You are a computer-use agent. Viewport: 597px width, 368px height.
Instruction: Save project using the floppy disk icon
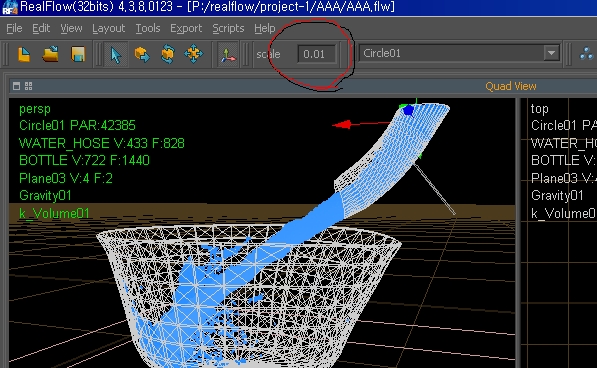click(78, 54)
